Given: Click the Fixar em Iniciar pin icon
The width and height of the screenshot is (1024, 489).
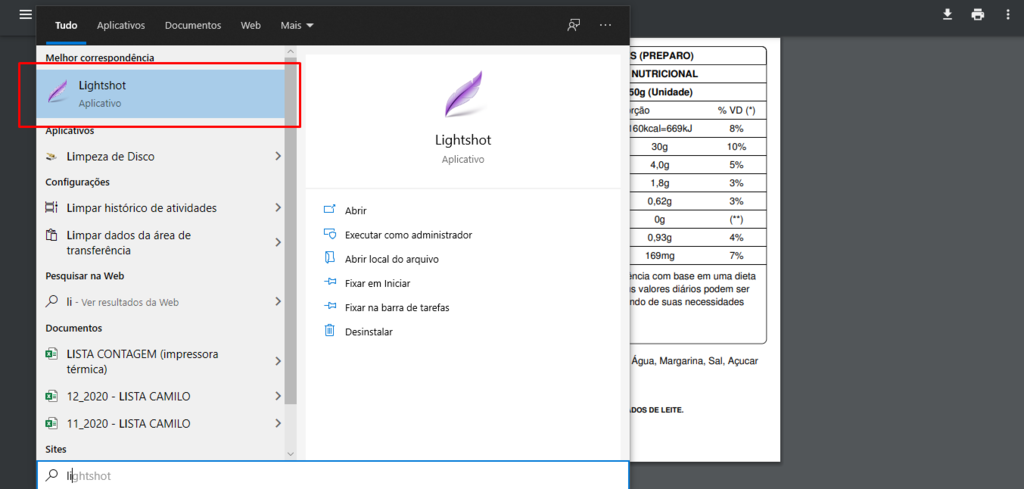Looking at the screenshot, I should click(x=330, y=283).
